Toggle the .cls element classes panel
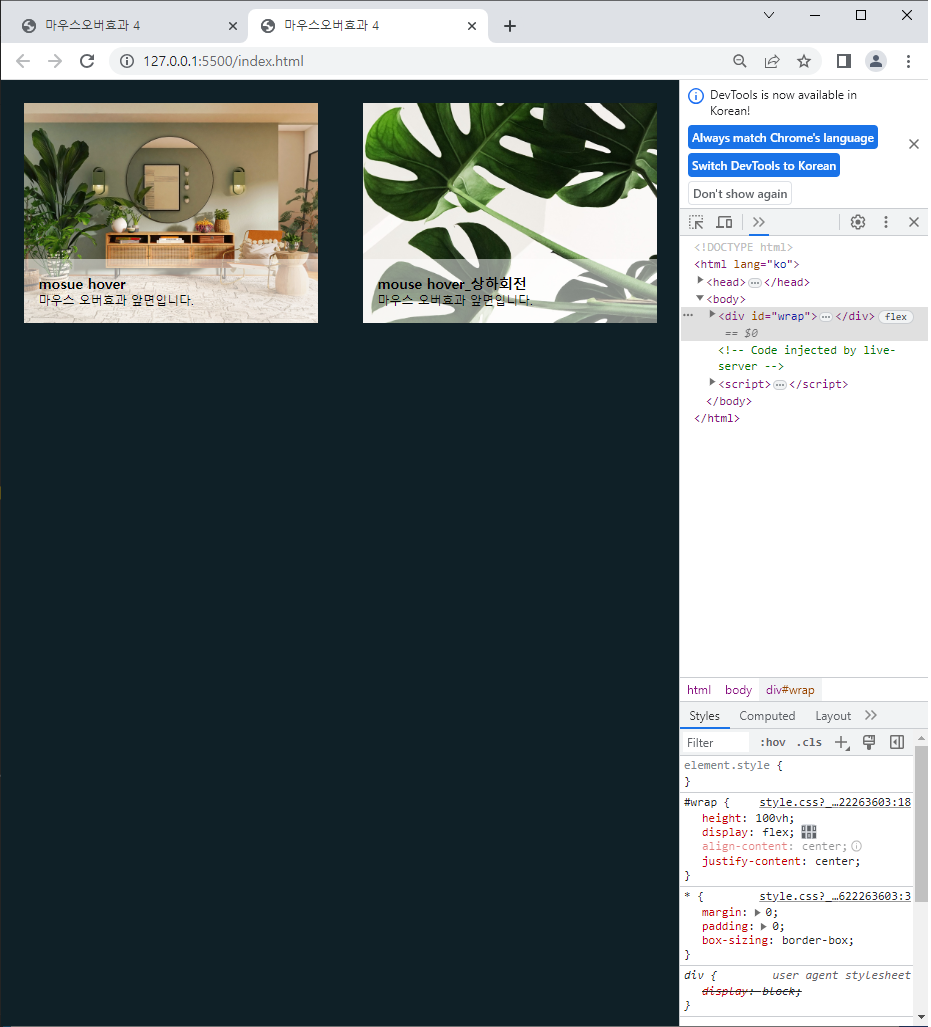Screen dimensions: 931x1027 coord(809,743)
